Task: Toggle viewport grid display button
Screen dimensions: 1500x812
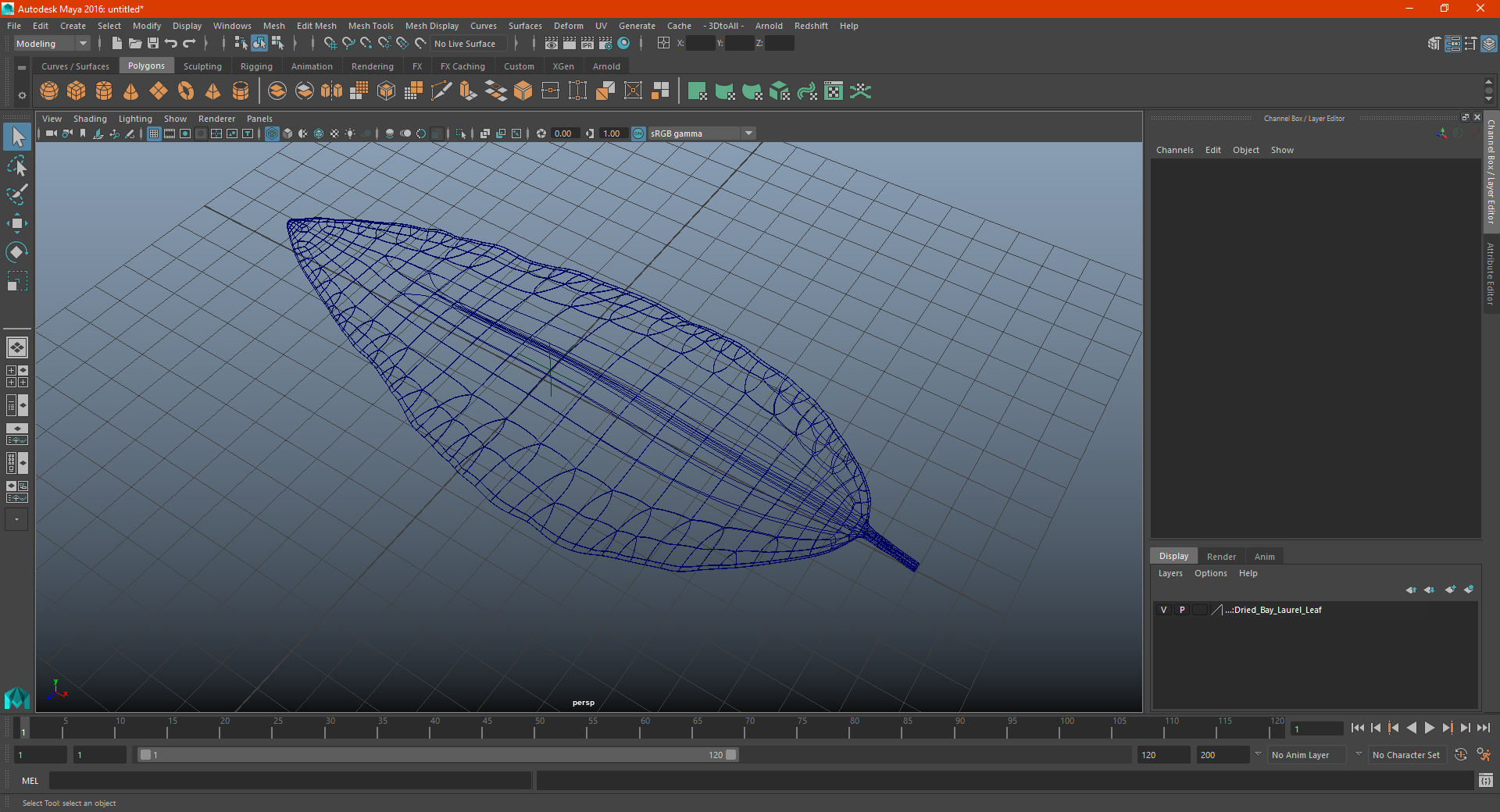Action: click(x=154, y=134)
